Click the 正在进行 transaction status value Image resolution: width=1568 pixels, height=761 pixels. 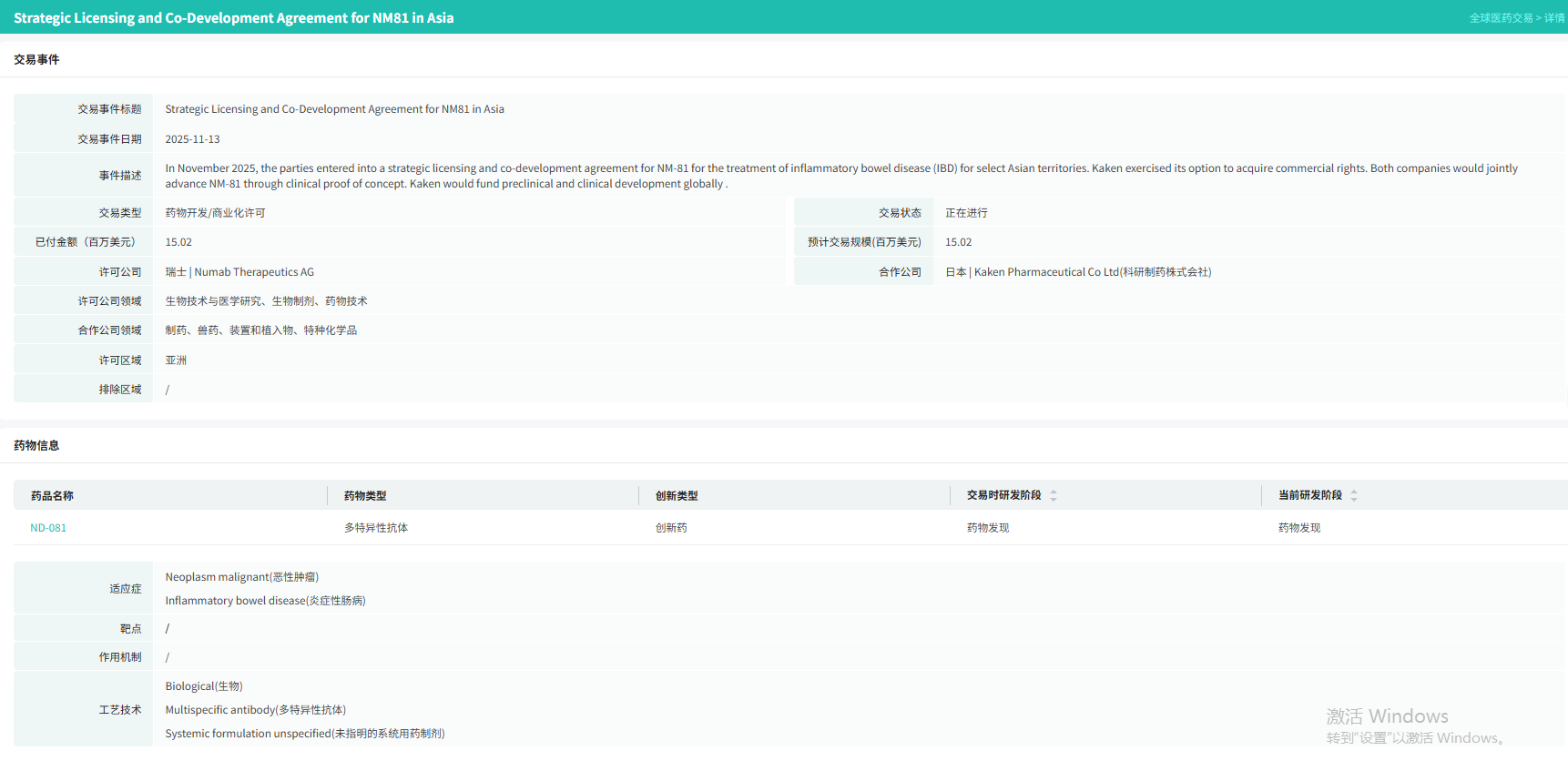(966, 213)
